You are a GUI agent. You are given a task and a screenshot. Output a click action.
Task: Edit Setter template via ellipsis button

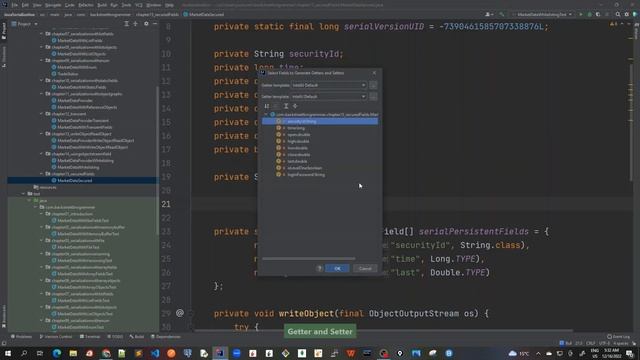[373, 97]
